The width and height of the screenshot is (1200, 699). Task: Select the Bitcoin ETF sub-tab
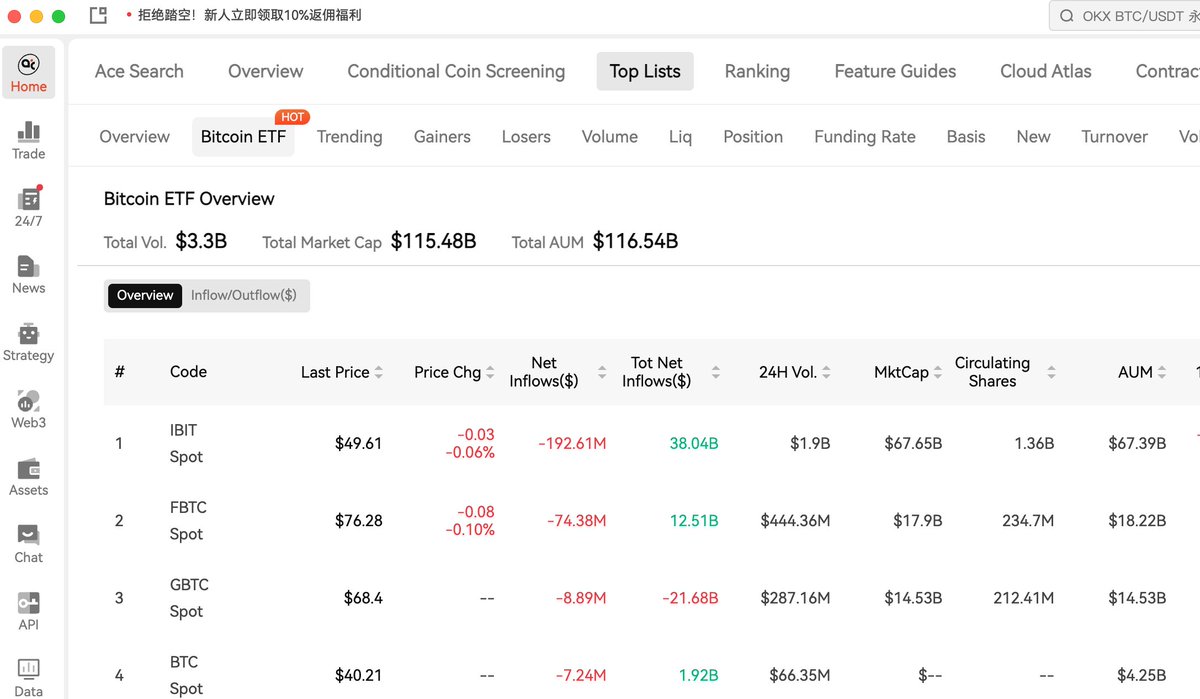tap(244, 137)
